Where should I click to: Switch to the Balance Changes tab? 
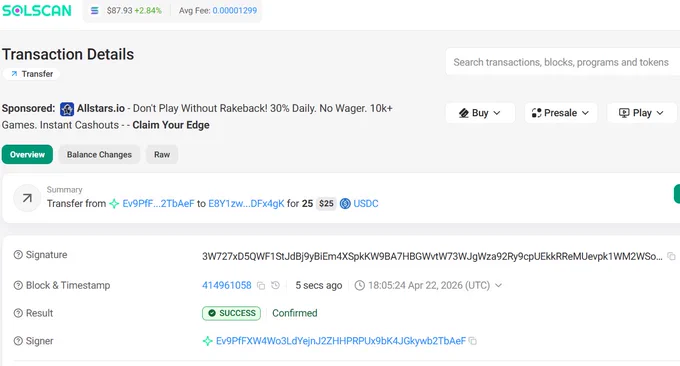pos(99,154)
